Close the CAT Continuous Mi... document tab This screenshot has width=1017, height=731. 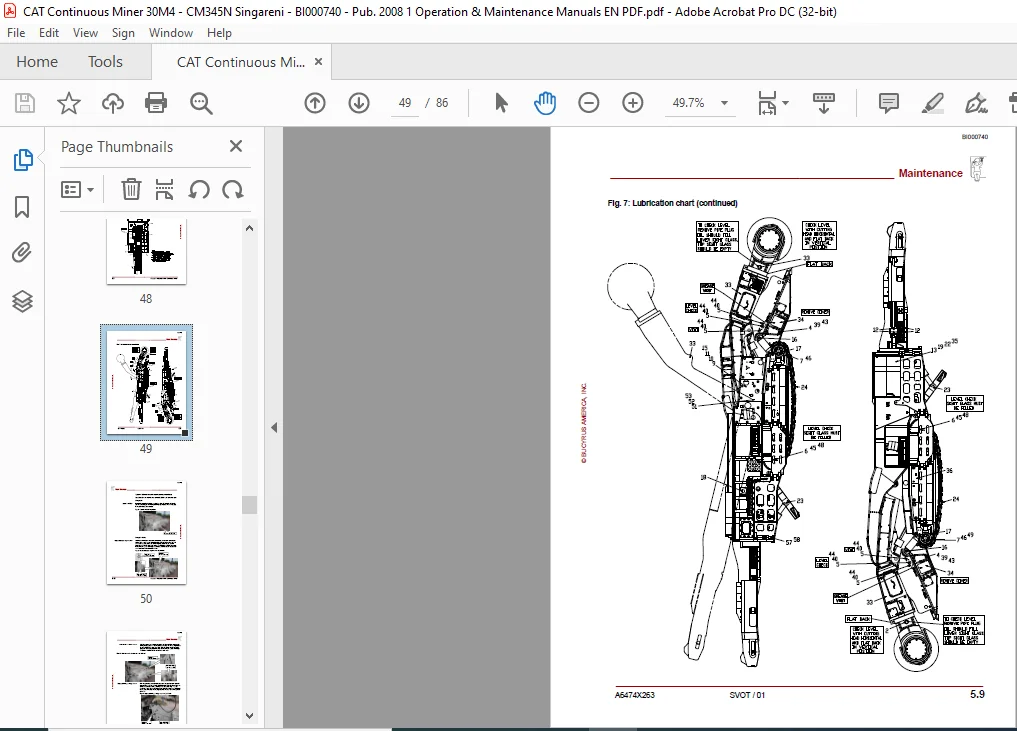[x=318, y=62]
